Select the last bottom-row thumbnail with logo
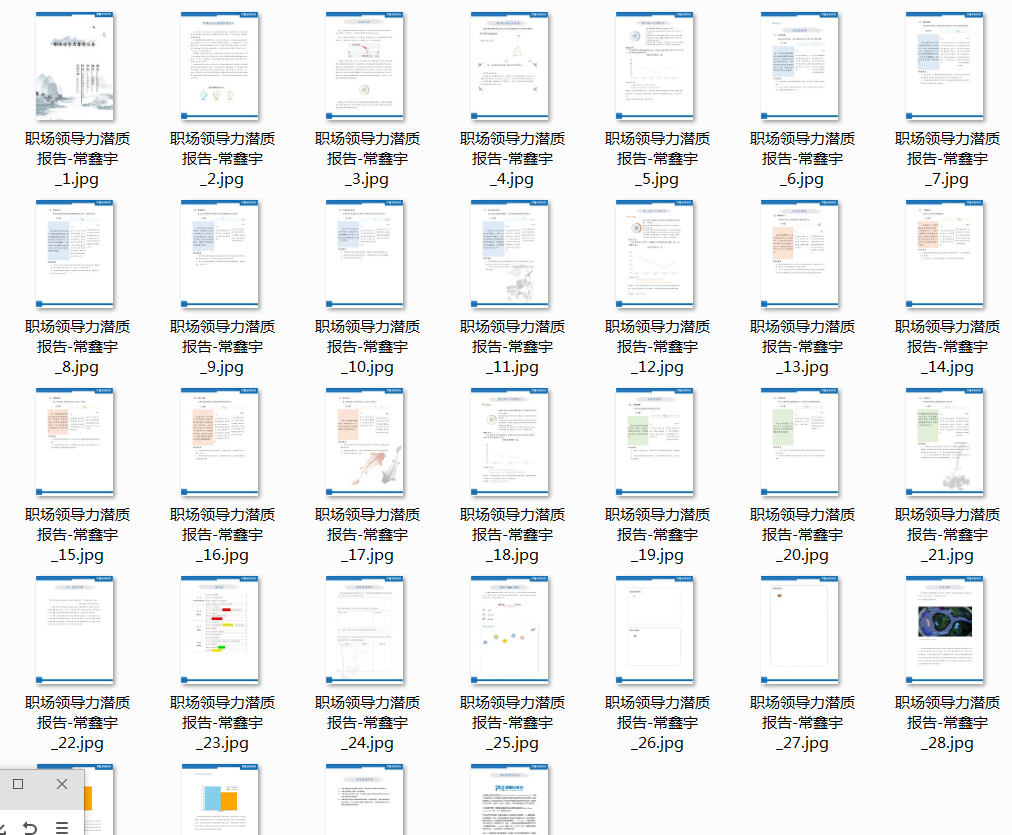The width and height of the screenshot is (1012, 835). point(510,799)
